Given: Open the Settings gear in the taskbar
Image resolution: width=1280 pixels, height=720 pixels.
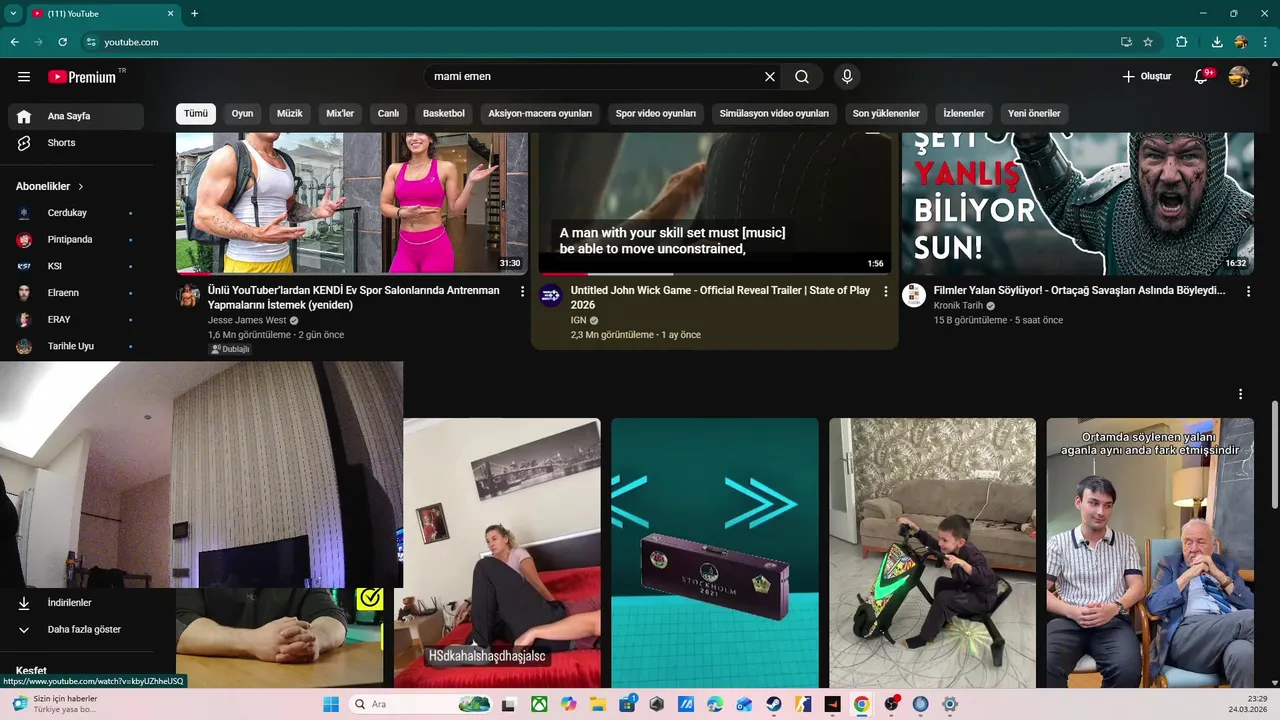Looking at the screenshot, I should (x=950, y=704).
